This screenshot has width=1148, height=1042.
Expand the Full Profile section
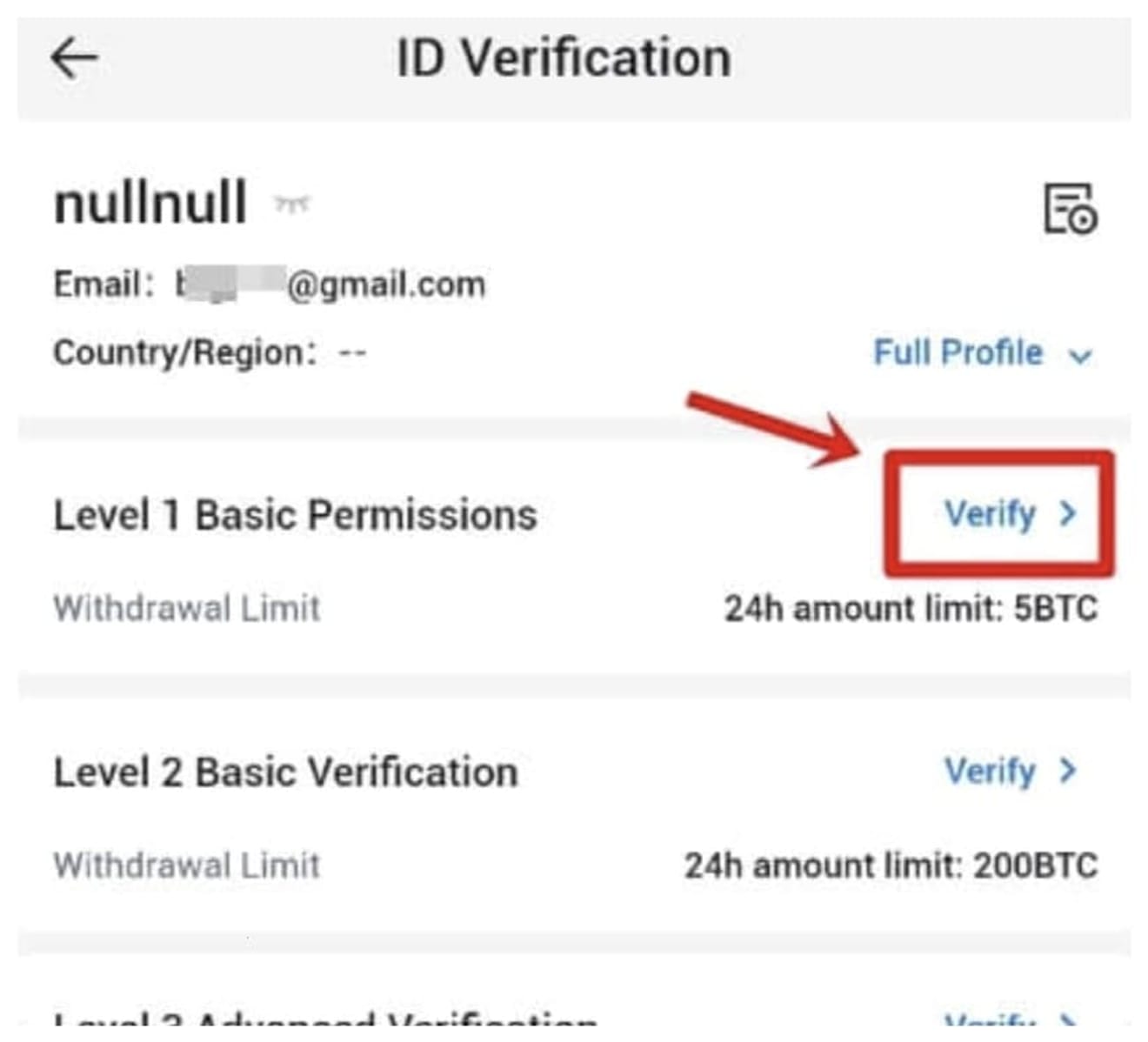tap(958, 353)
